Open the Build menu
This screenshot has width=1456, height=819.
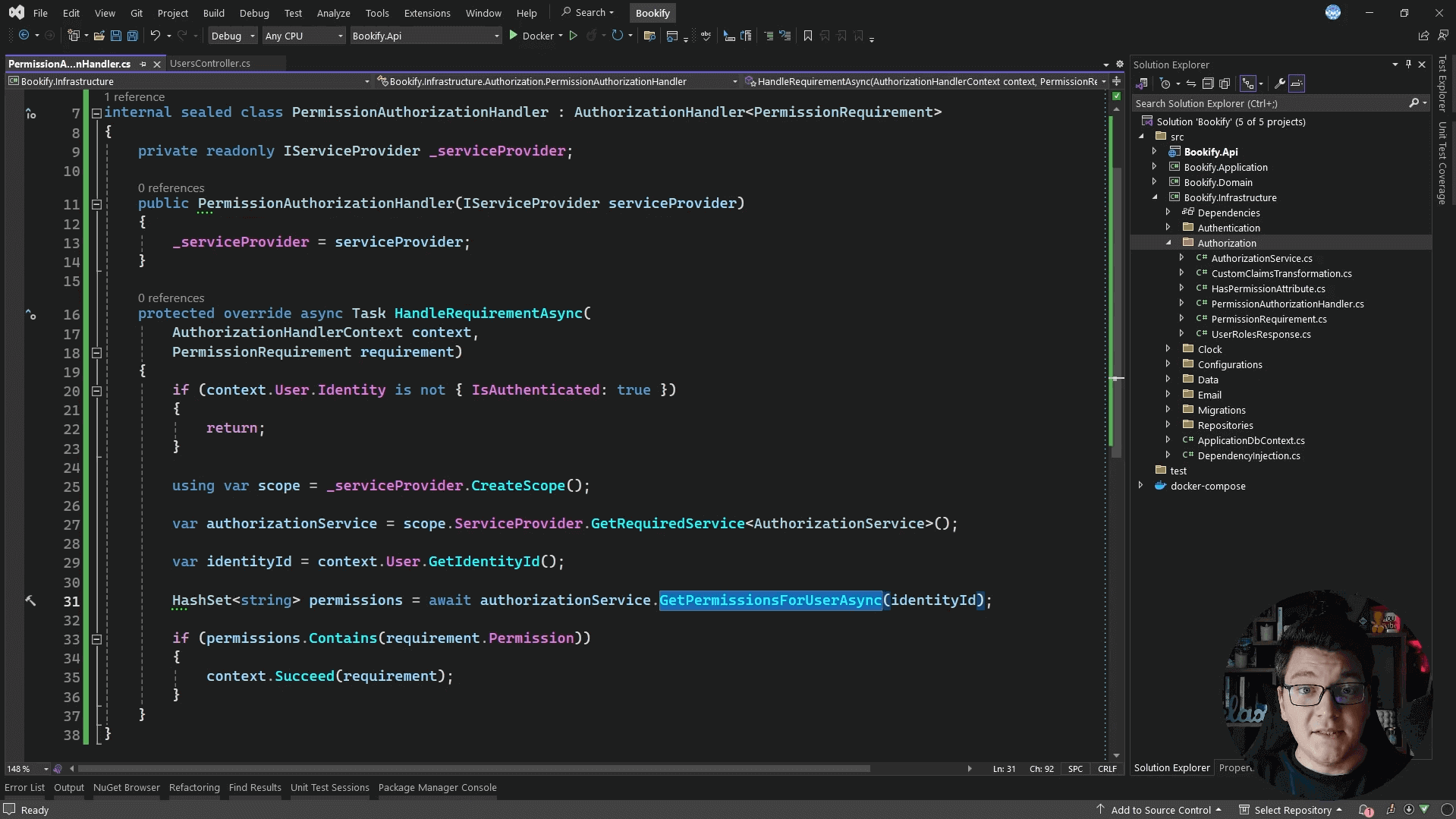[x=213, y=13]
